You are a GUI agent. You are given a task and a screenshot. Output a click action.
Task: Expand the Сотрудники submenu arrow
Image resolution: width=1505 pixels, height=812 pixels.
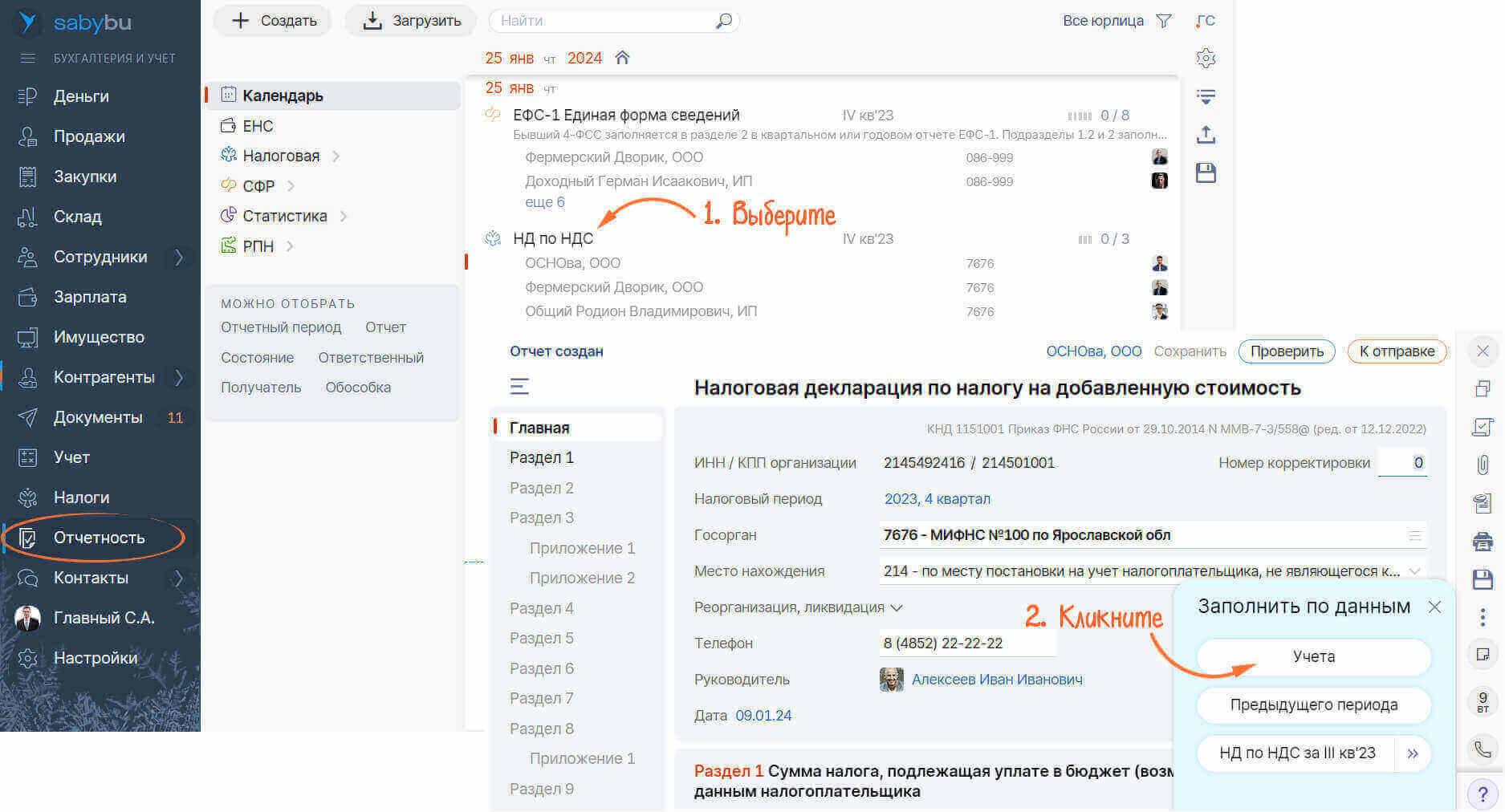[x=179, y=257]
